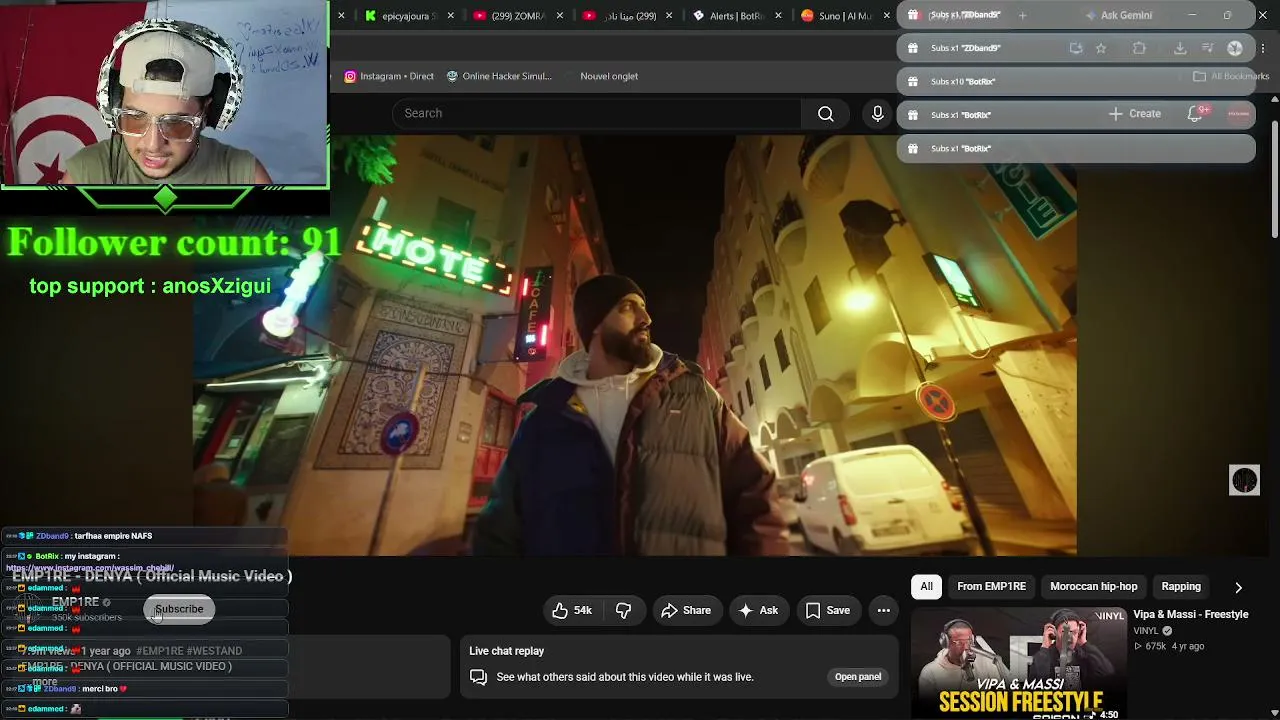Image resolution: width=1280 pixels, height=720 pixels.
Task: Open the VINYL channel link
Action: (x=1146, y=631)
